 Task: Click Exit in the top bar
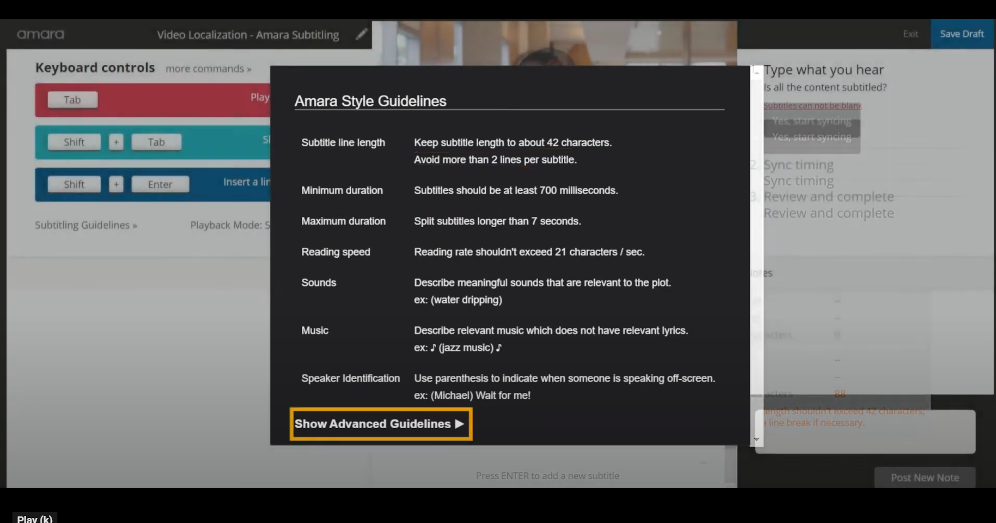tap(910, 34)
